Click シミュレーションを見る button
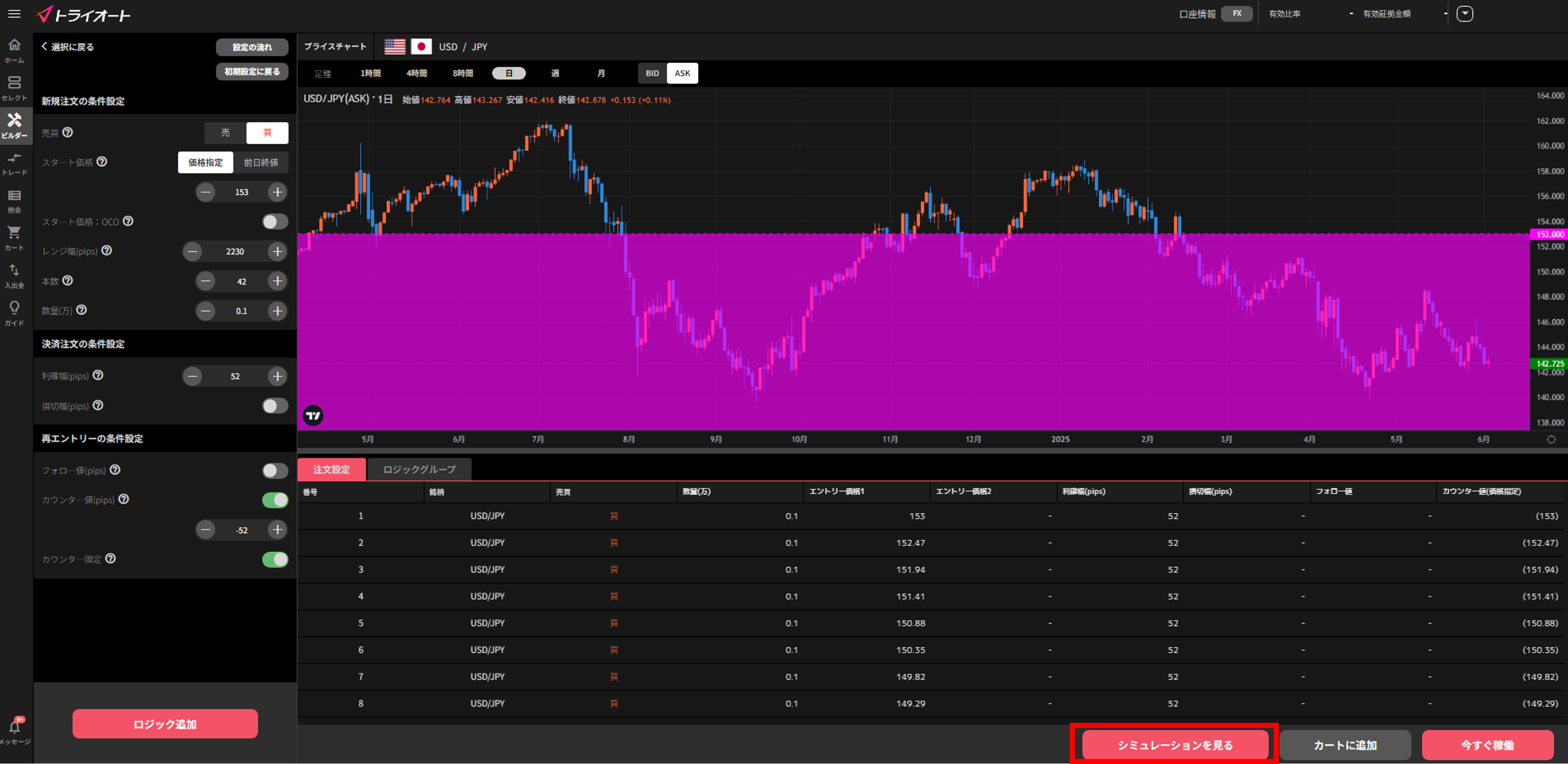1568x764 pixels. pyautogui.click(x=1175, y=745)
